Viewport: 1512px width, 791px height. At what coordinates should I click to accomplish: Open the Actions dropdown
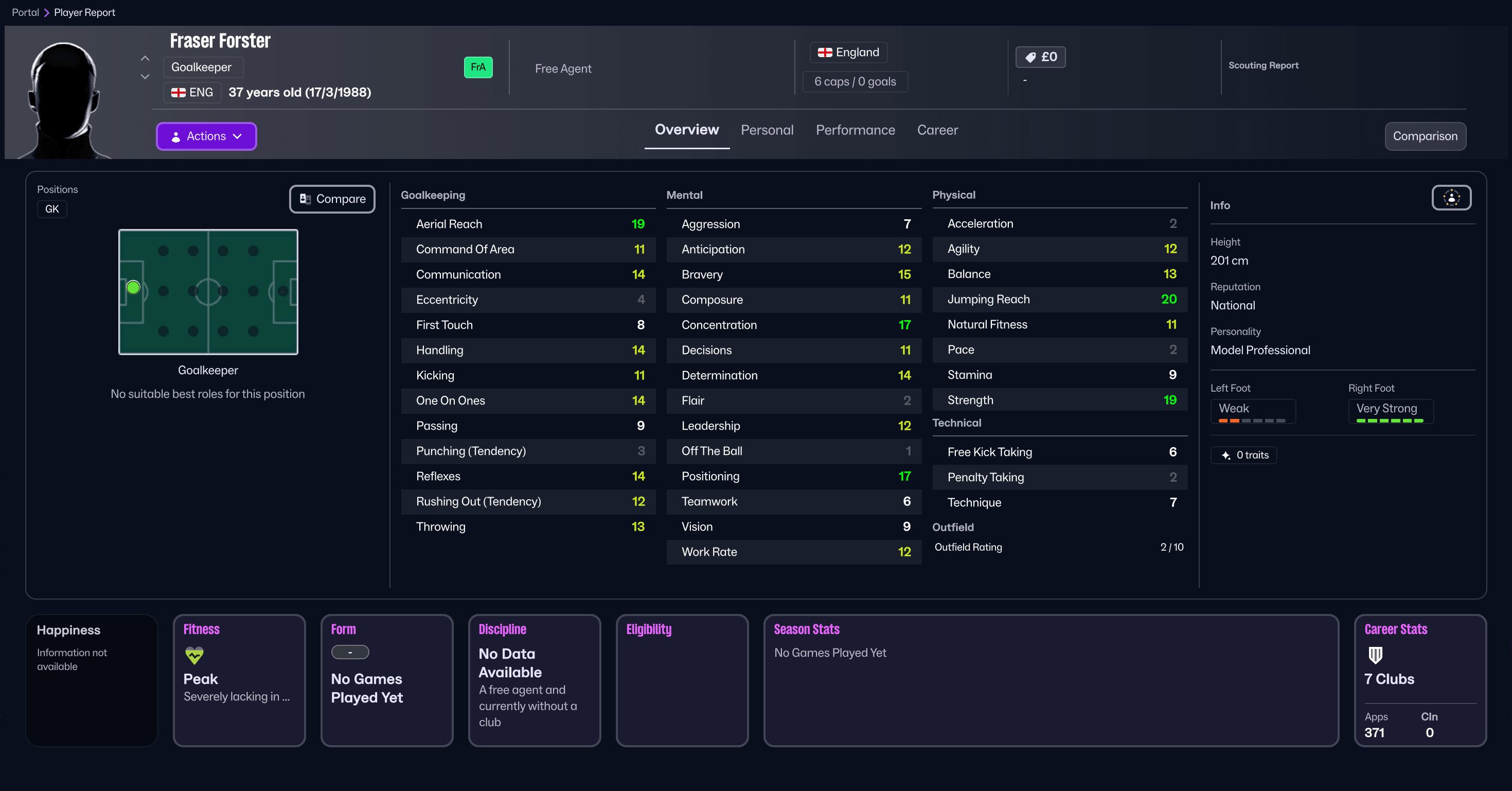click(x=206, y=136)
